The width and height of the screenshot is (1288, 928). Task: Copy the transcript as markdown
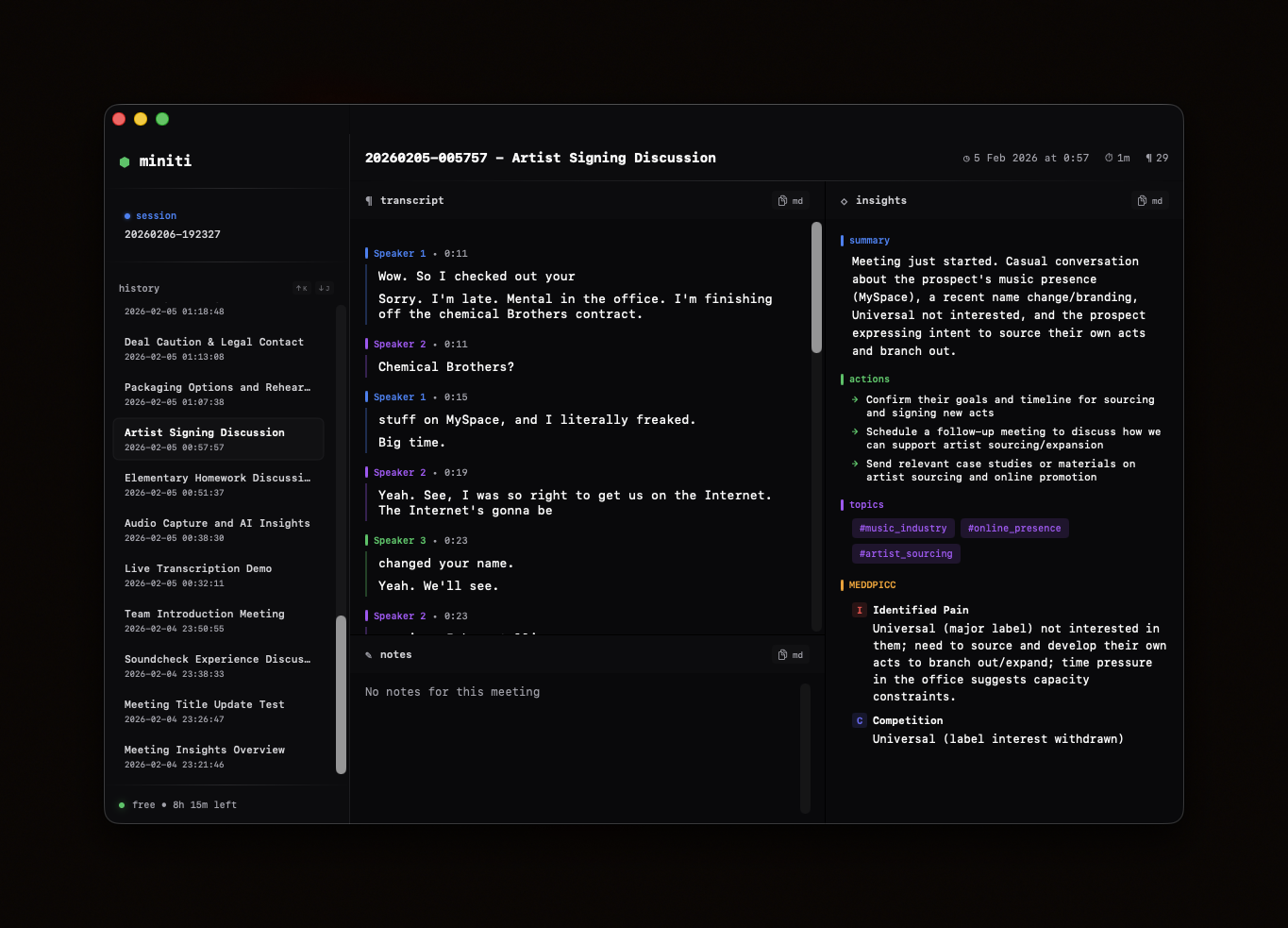(791, 200)
